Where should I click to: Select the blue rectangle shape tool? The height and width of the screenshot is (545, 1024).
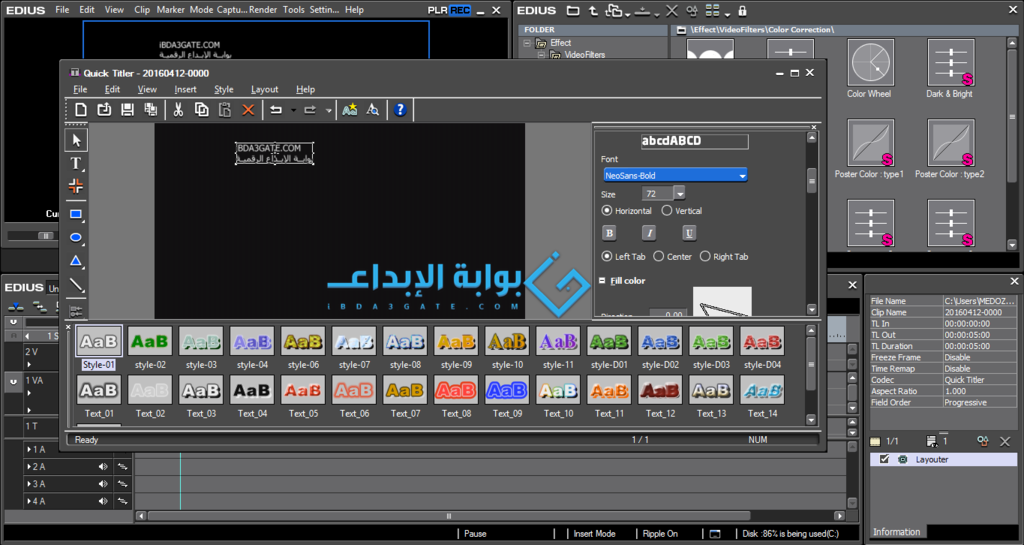point(76,214)
